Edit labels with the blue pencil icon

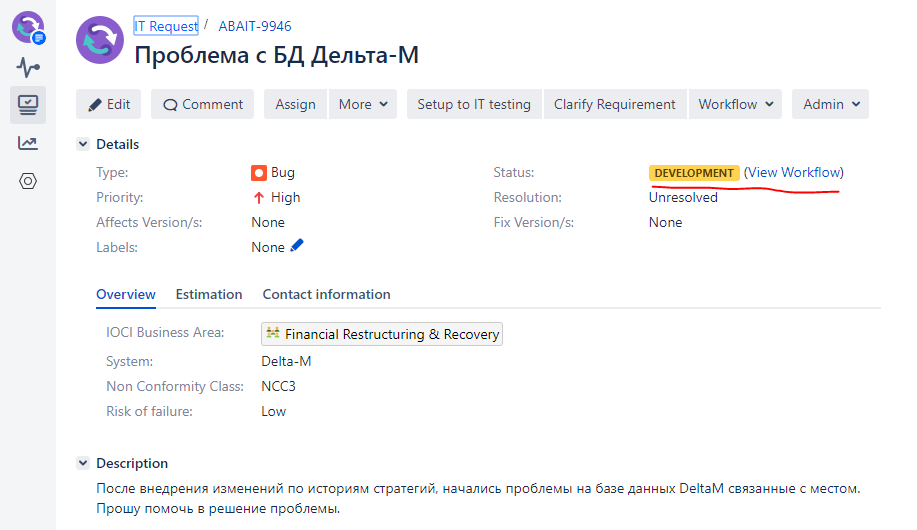[297, 245]
